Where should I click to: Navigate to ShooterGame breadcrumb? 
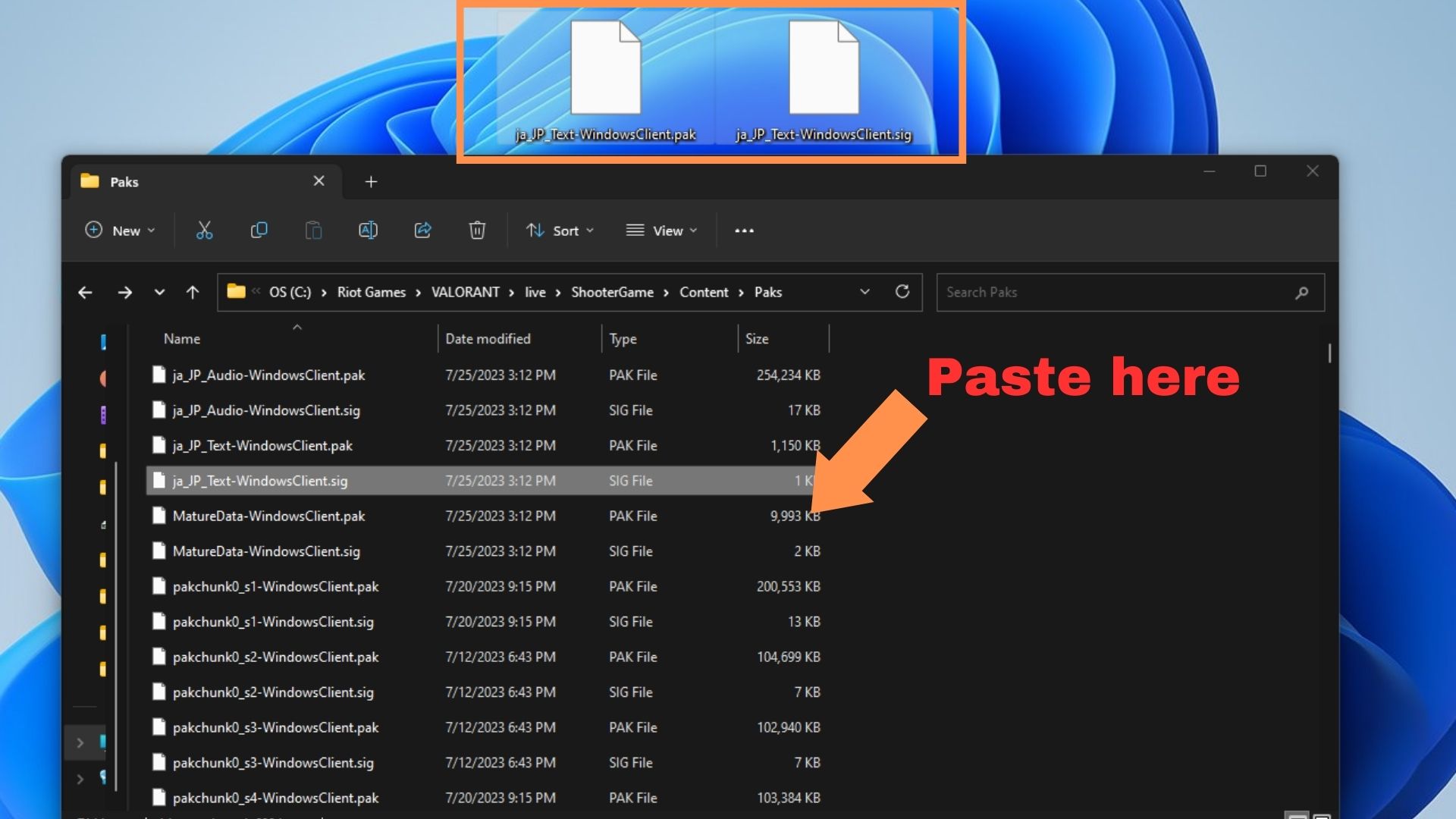pyautogui.click(x=612, y=292)
